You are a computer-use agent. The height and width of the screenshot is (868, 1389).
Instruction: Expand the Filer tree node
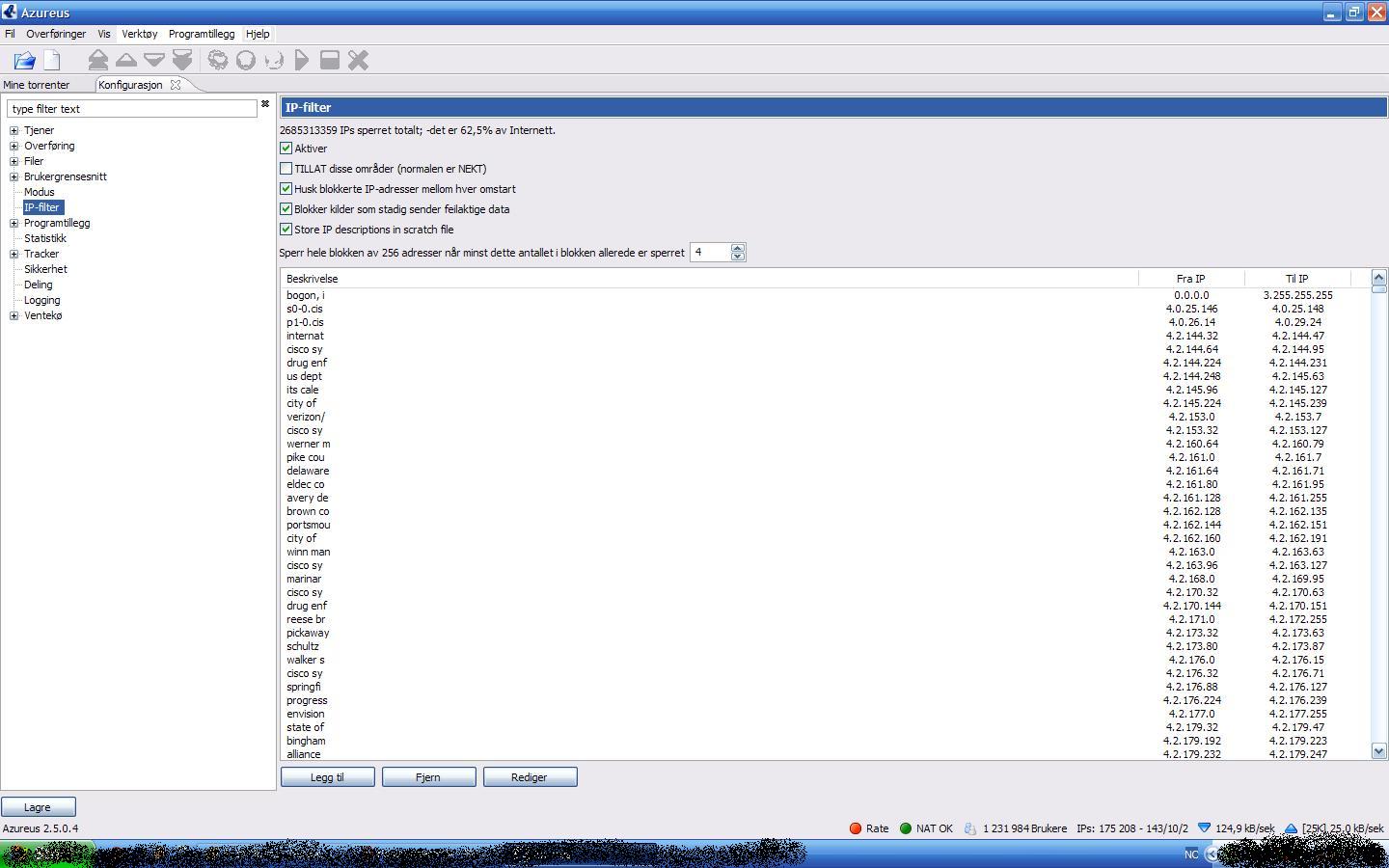[14, 161]
